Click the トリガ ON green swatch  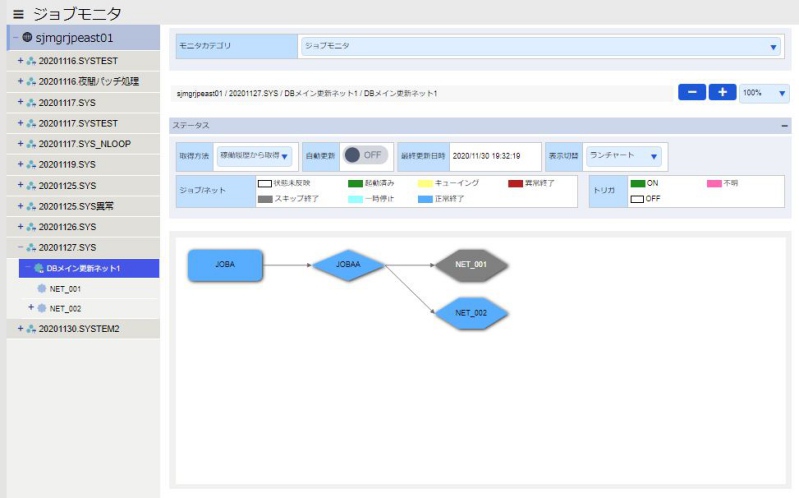point(637,184)
